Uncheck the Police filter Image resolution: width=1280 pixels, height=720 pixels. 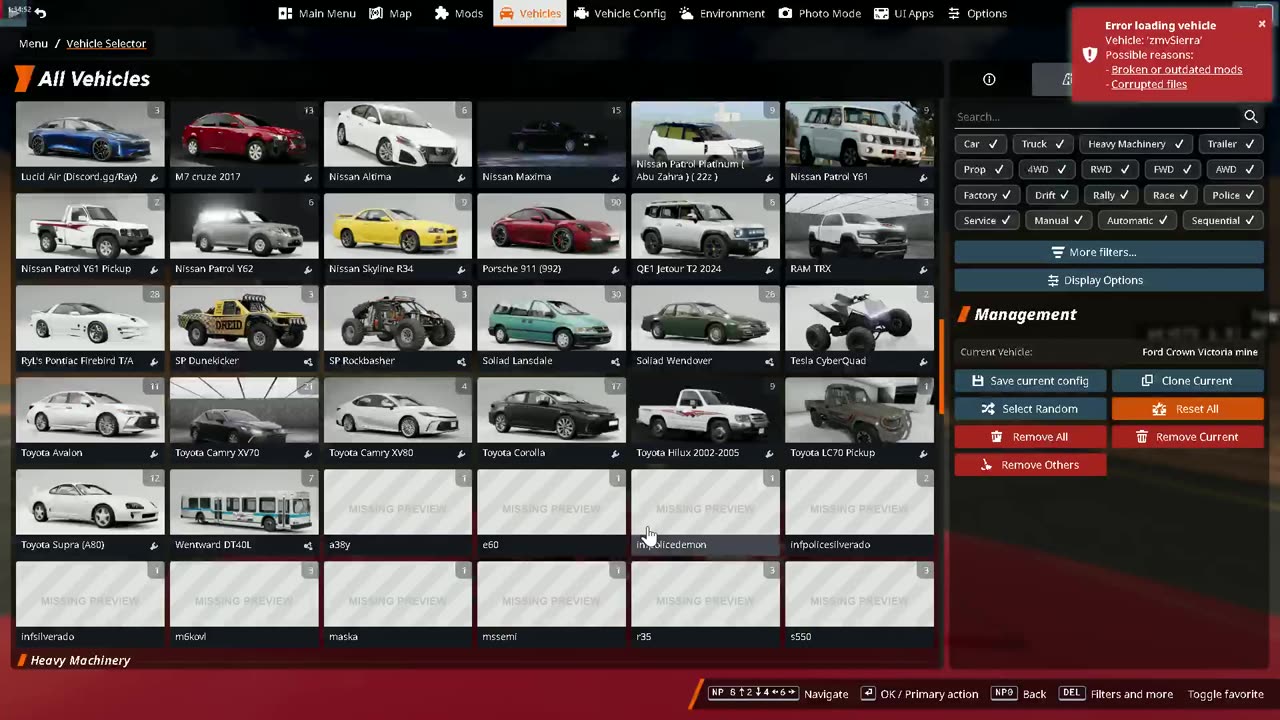[x=1234, y=195]
